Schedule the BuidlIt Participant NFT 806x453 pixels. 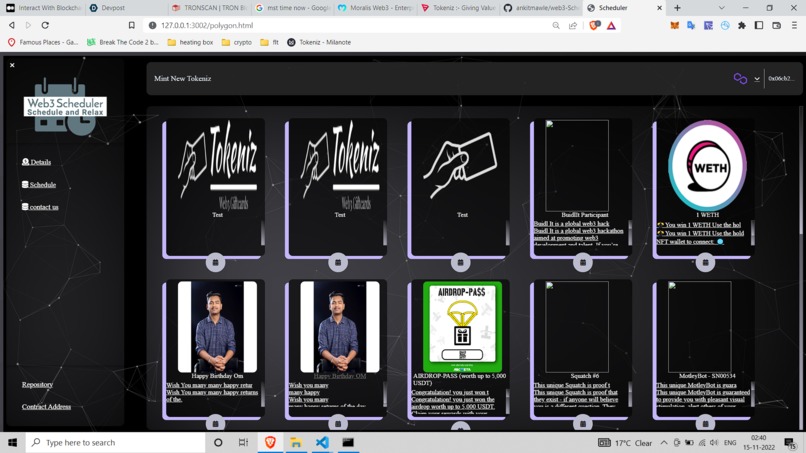coord(582,262)
